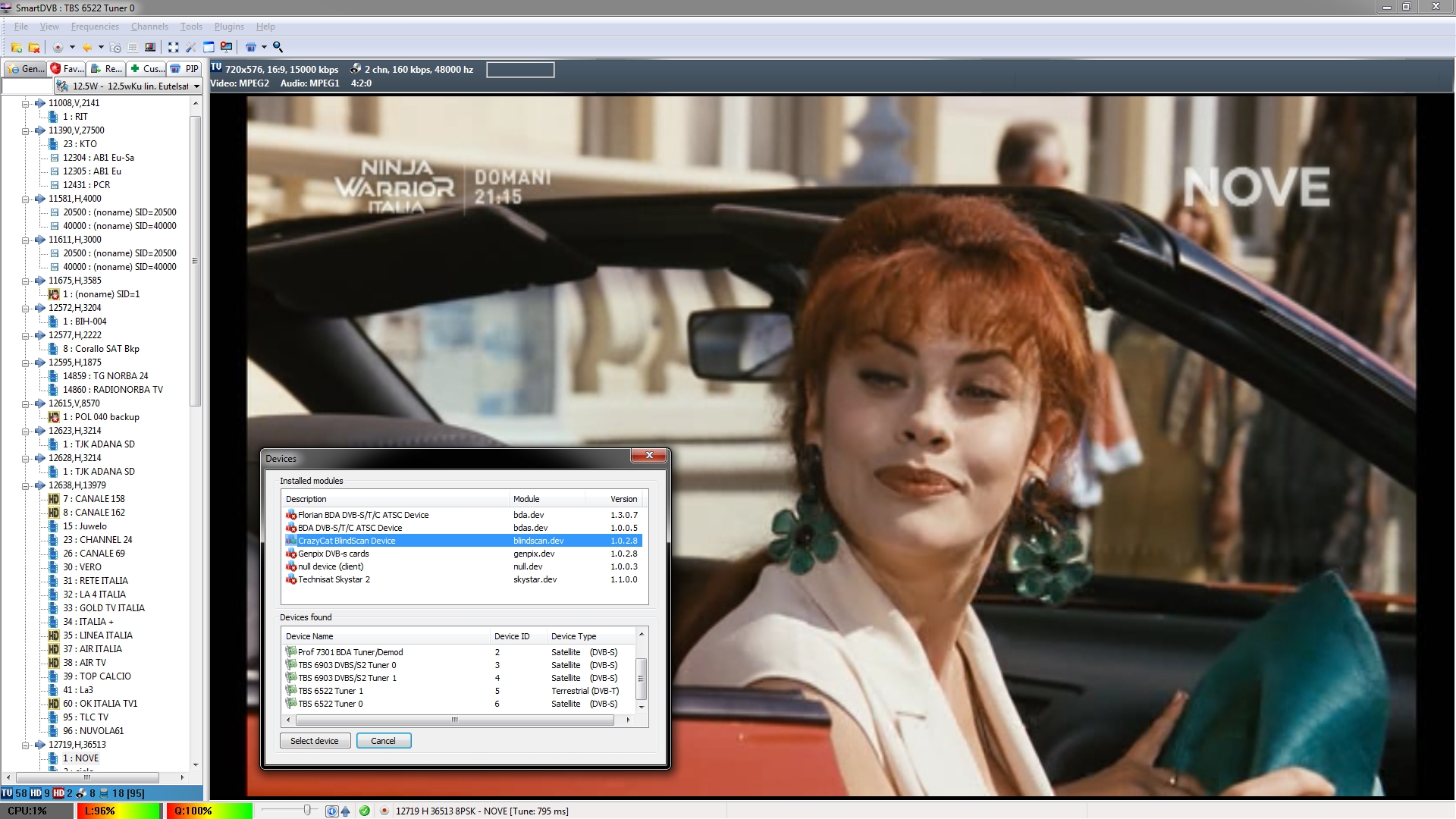Click the L:96% signal level bar
The height and width of the screenshot is (819, 1456).
118,811
